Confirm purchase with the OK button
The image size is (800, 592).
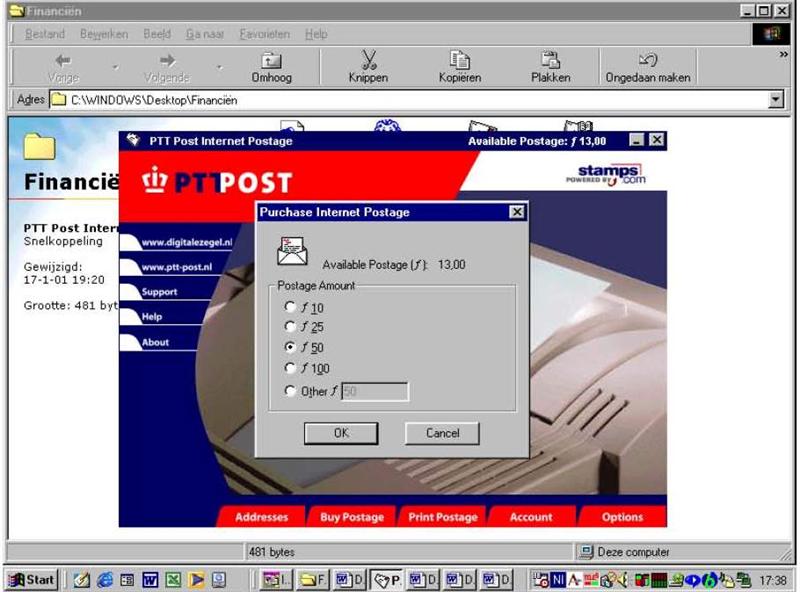341,433
